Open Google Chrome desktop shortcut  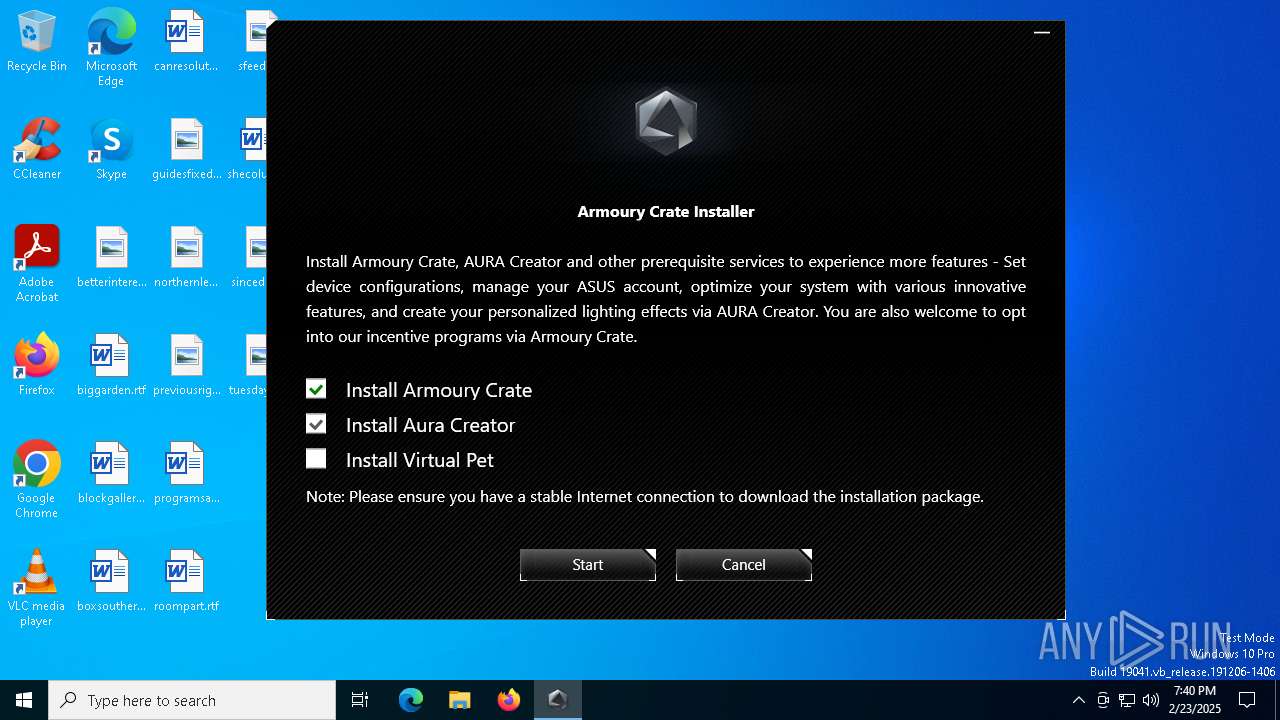pyautogui.click(x=37, y=480)
